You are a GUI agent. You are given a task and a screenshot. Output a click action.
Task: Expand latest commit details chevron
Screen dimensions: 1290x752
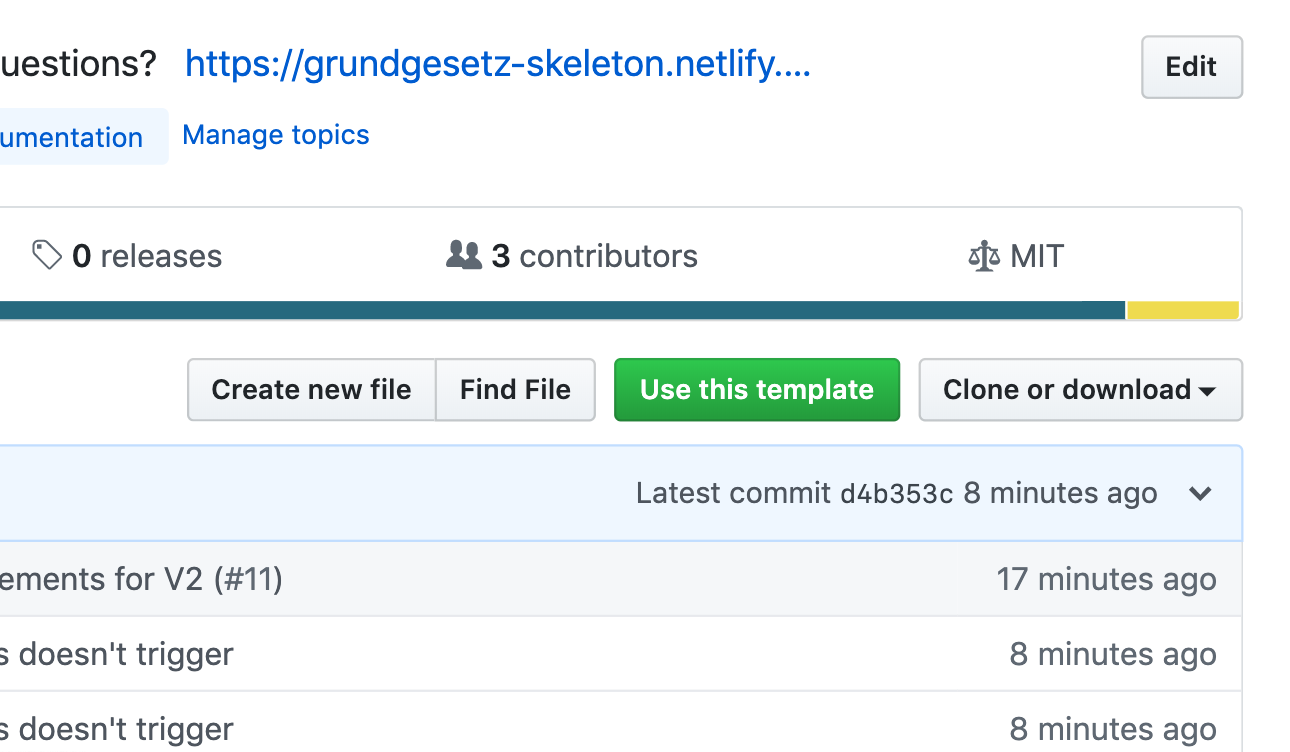tap(1200, 493)
